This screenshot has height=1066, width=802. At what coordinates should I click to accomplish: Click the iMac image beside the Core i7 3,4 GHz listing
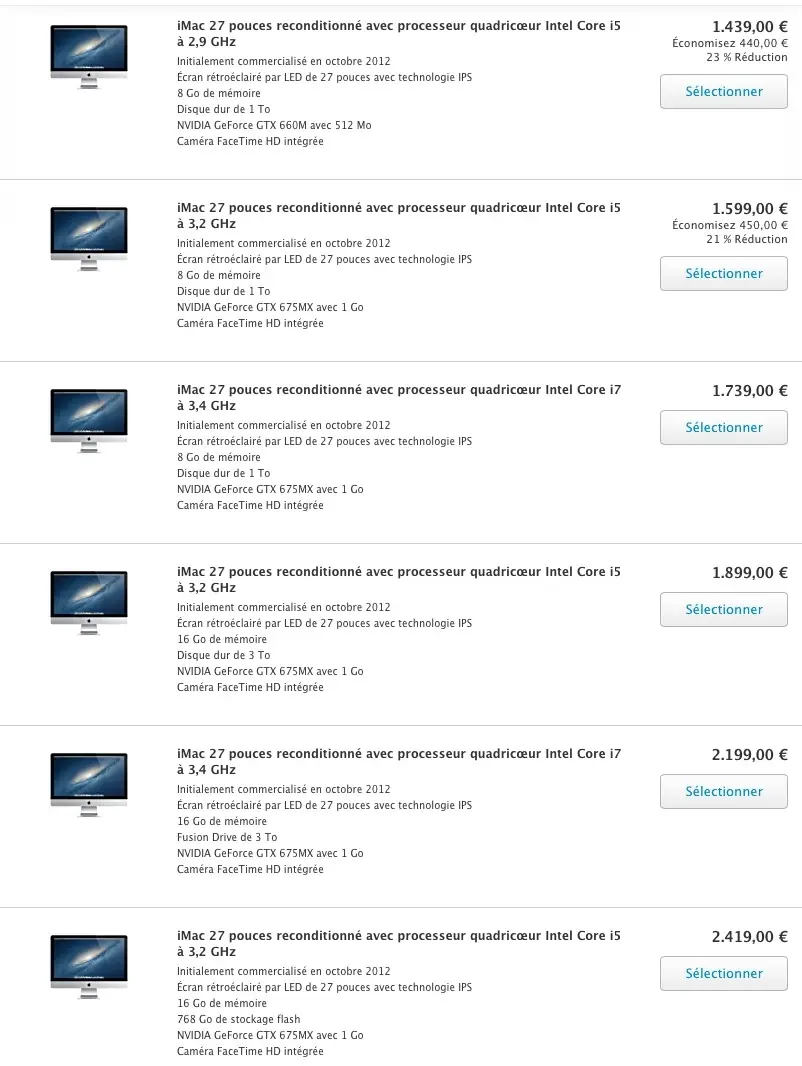88,421
